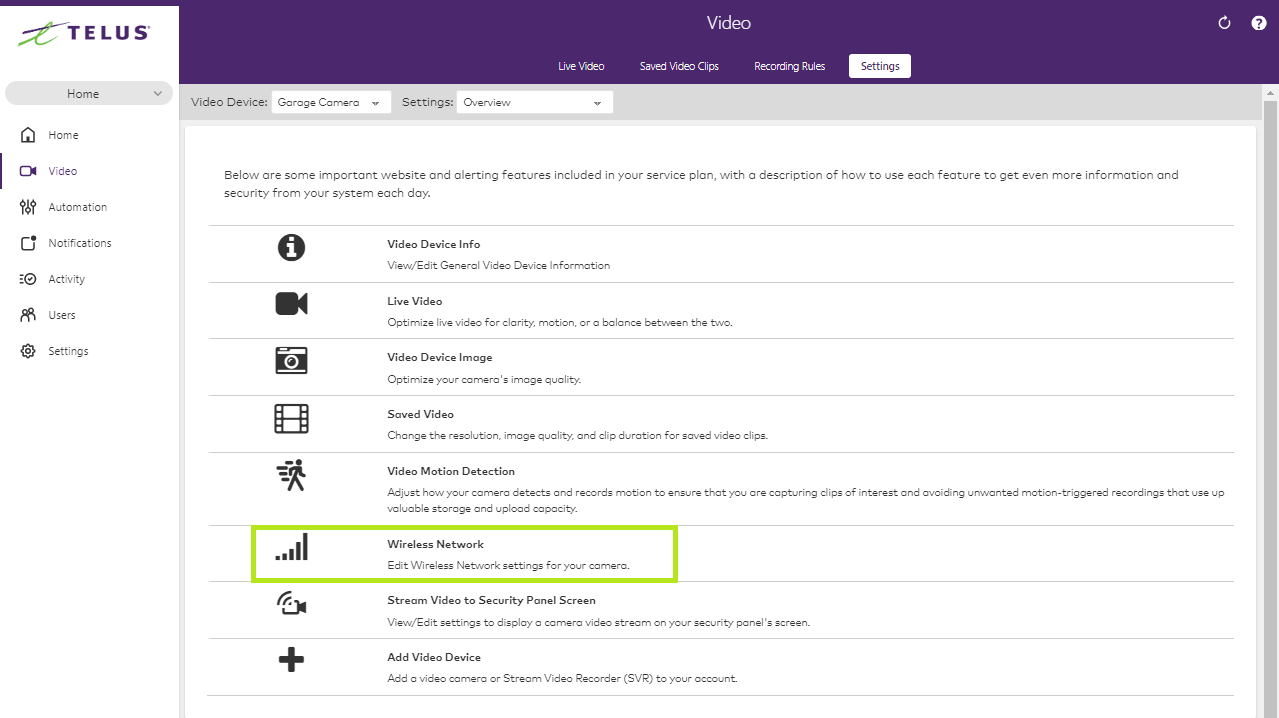This screenshot has width=1279, height=718.
Task: Open the Add Video Device link
Action: point(434,657)
